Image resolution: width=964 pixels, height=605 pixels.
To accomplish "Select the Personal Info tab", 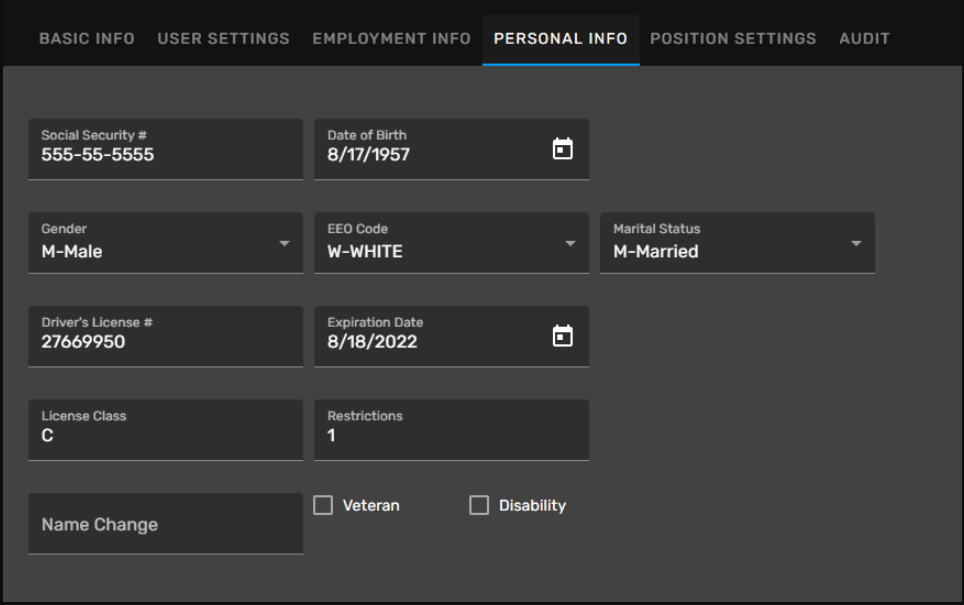I will click(x=561, y=39).
